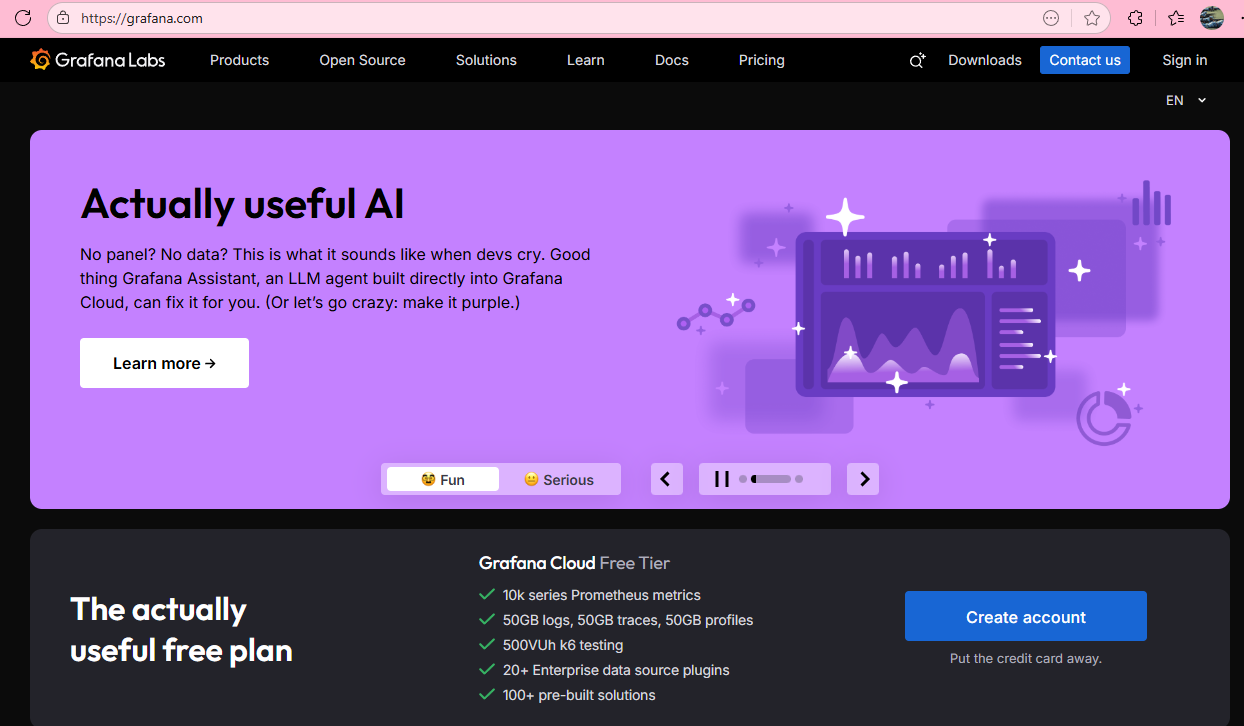Select the last carousel dot
1244x726 pixels.
(x=799, y=479)
